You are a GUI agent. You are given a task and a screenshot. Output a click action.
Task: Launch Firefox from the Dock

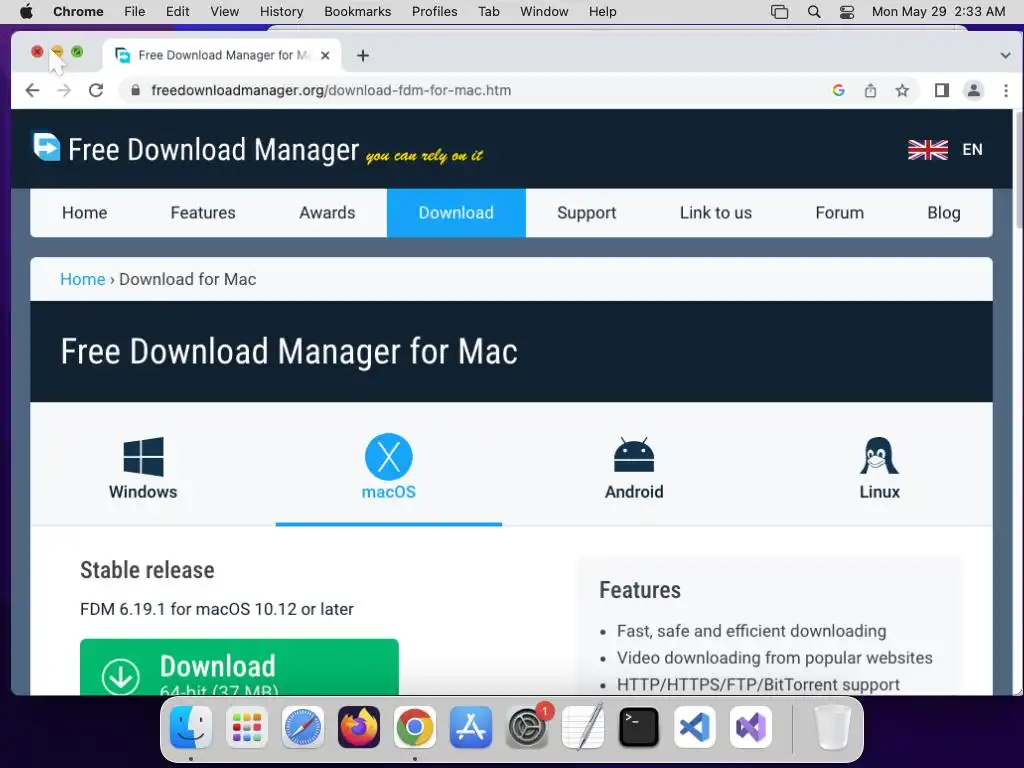pyautogui.click(x=359, y=727)
